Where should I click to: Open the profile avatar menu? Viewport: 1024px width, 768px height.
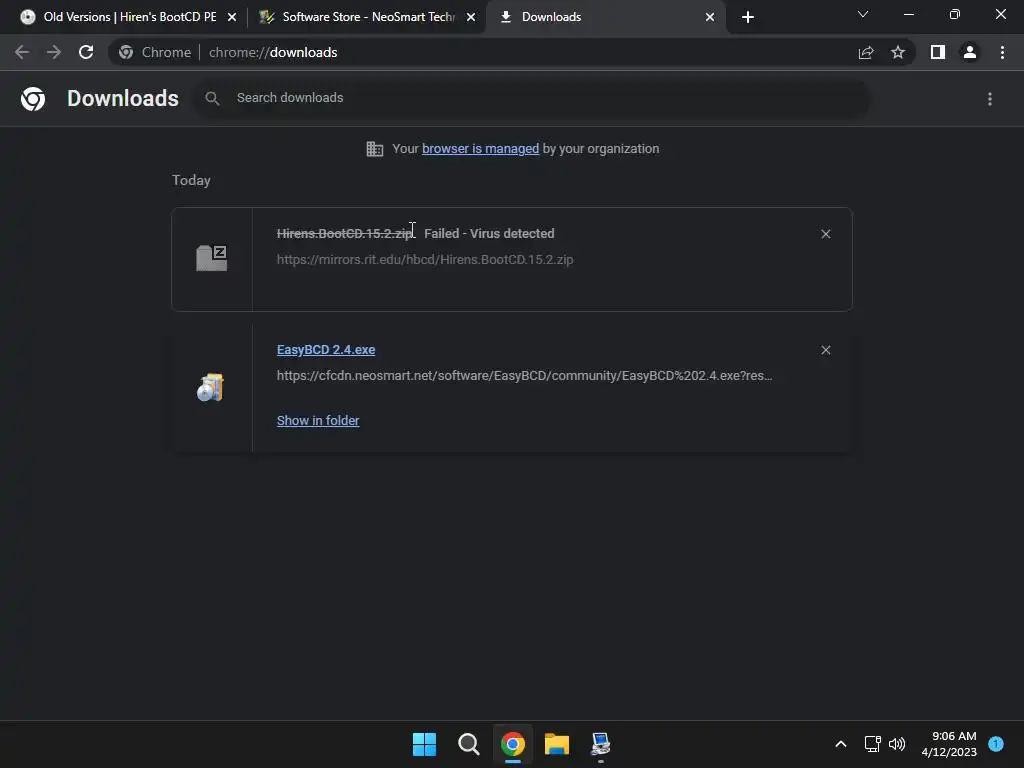tap(970, 52)
